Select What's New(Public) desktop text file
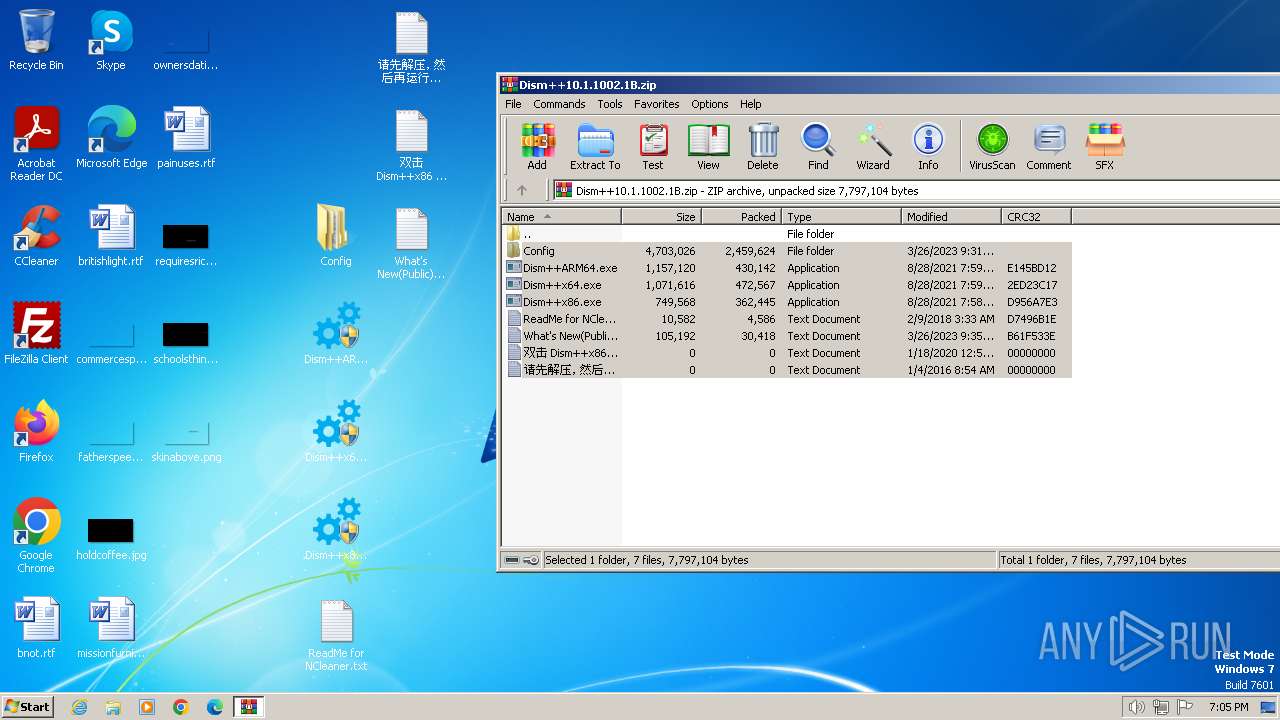Image resolution: width=1280 pixels, height=720 pixels. [x=411, y=244]
